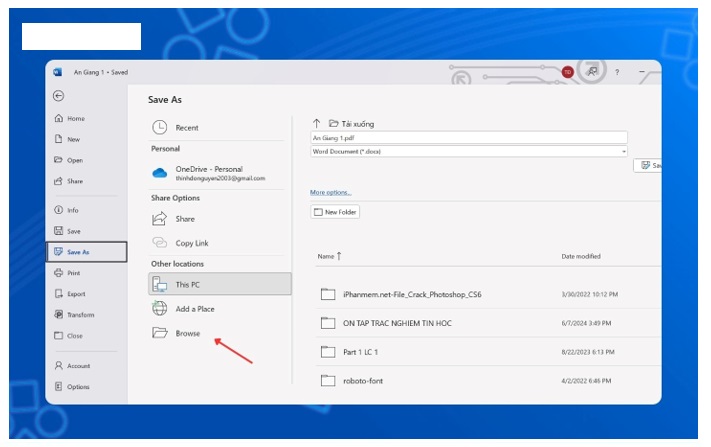The height and width of the screenshot is (447, 711).
Task: Switch to the Export tab
Action: [76, 294]
